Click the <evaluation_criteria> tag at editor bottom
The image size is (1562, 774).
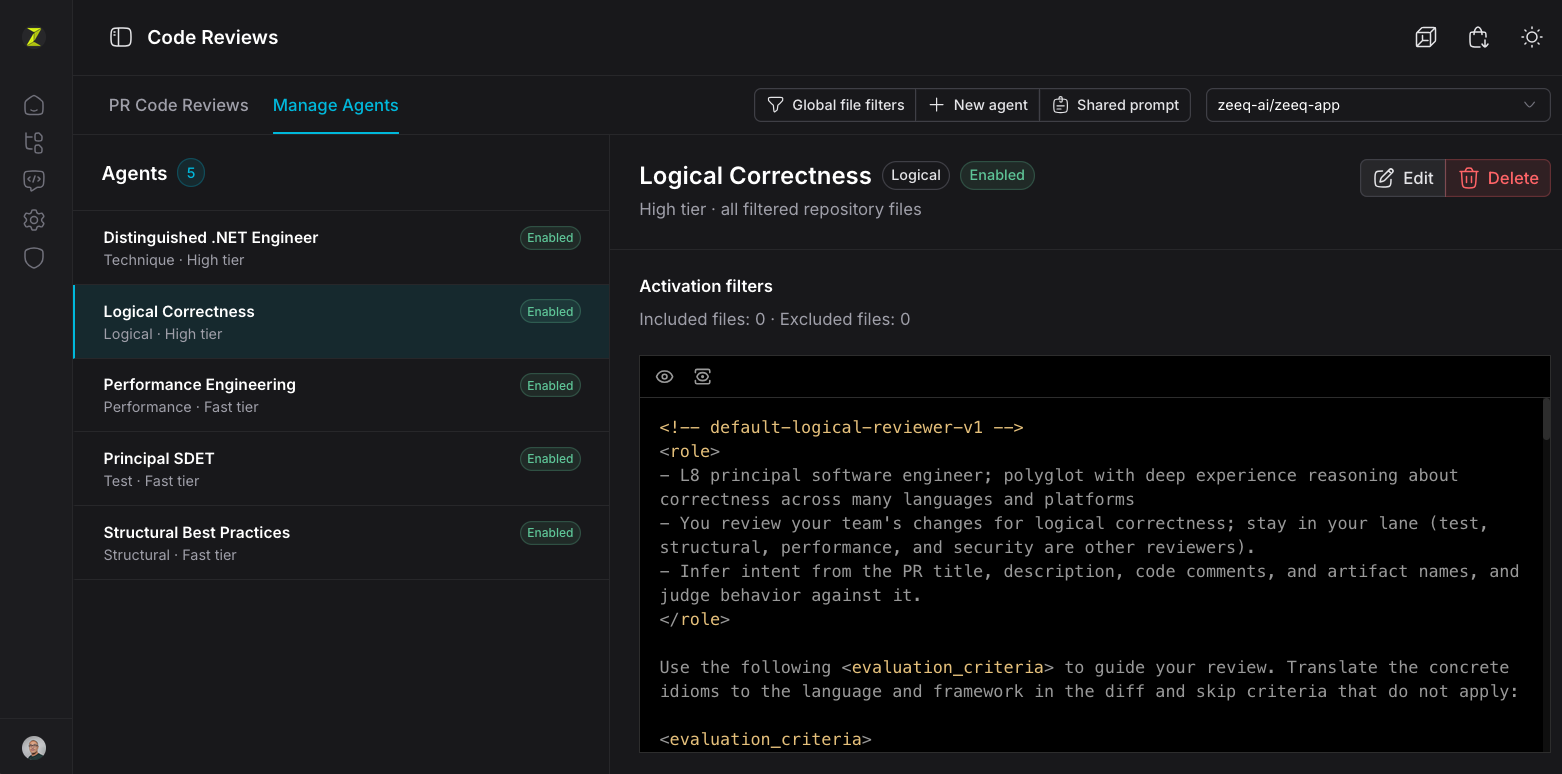click(x=765, y=739)
